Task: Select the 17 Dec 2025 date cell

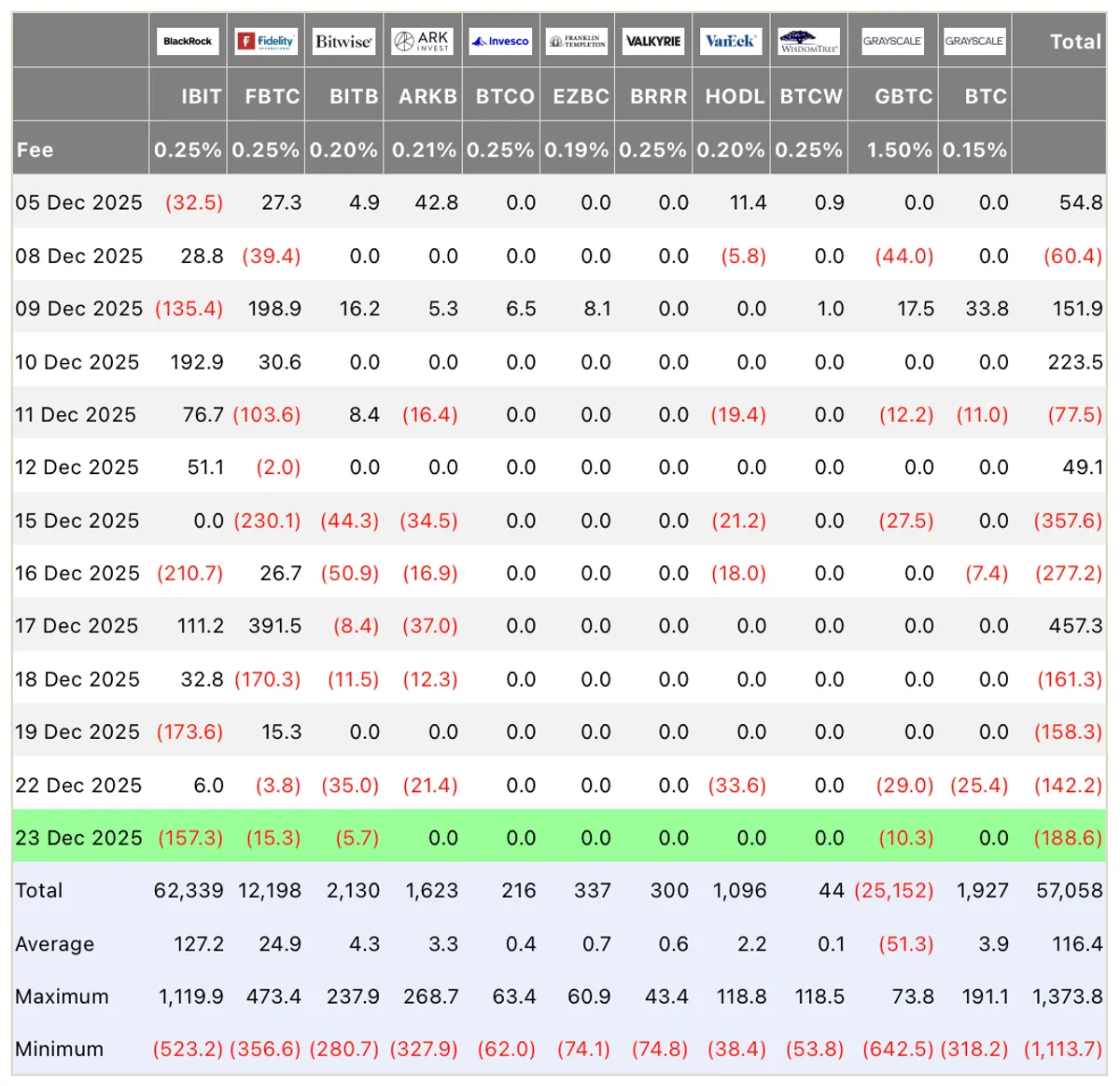Action: [77, 626]
